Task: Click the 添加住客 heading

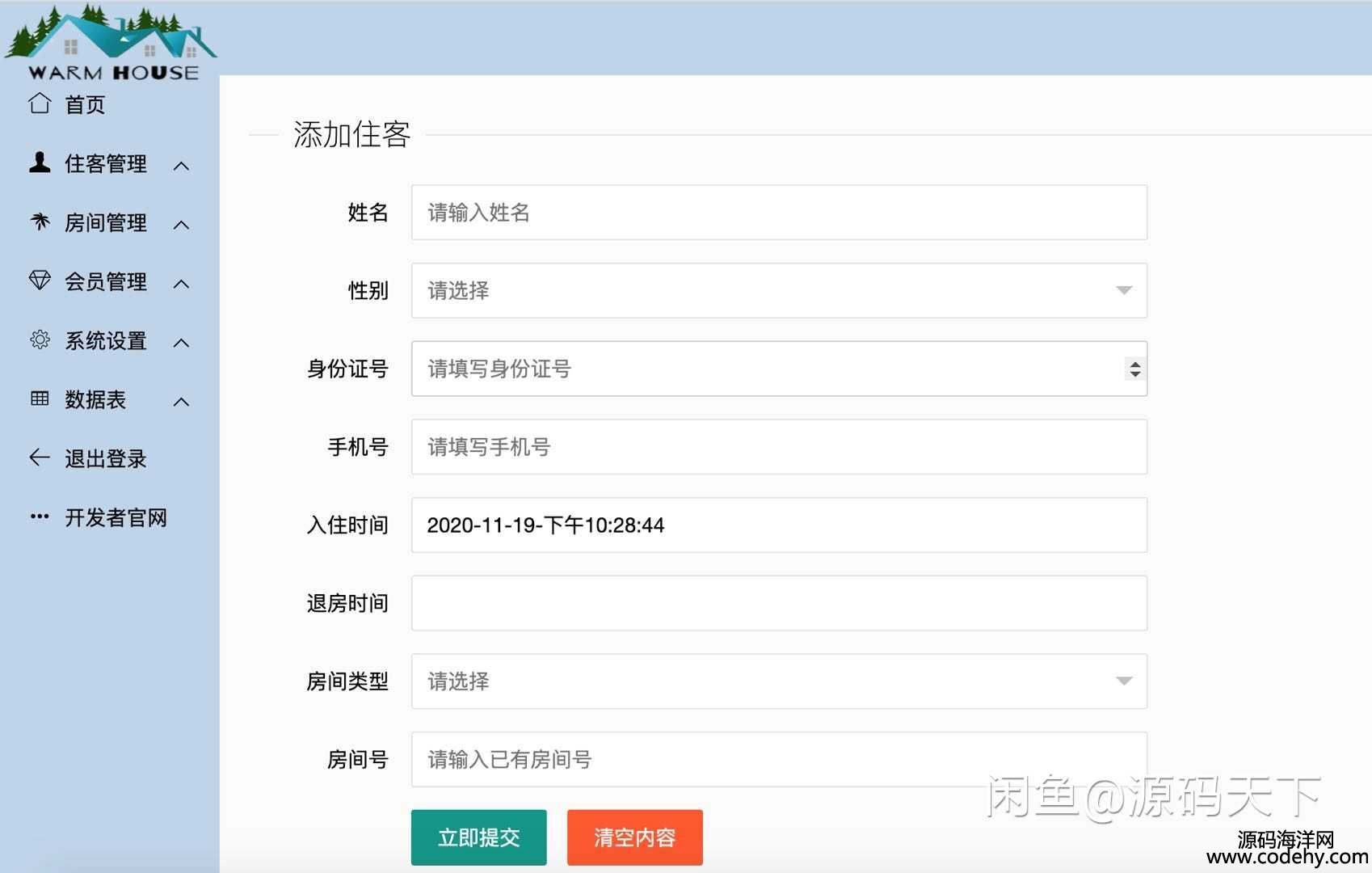Action: tap(352, 134)
